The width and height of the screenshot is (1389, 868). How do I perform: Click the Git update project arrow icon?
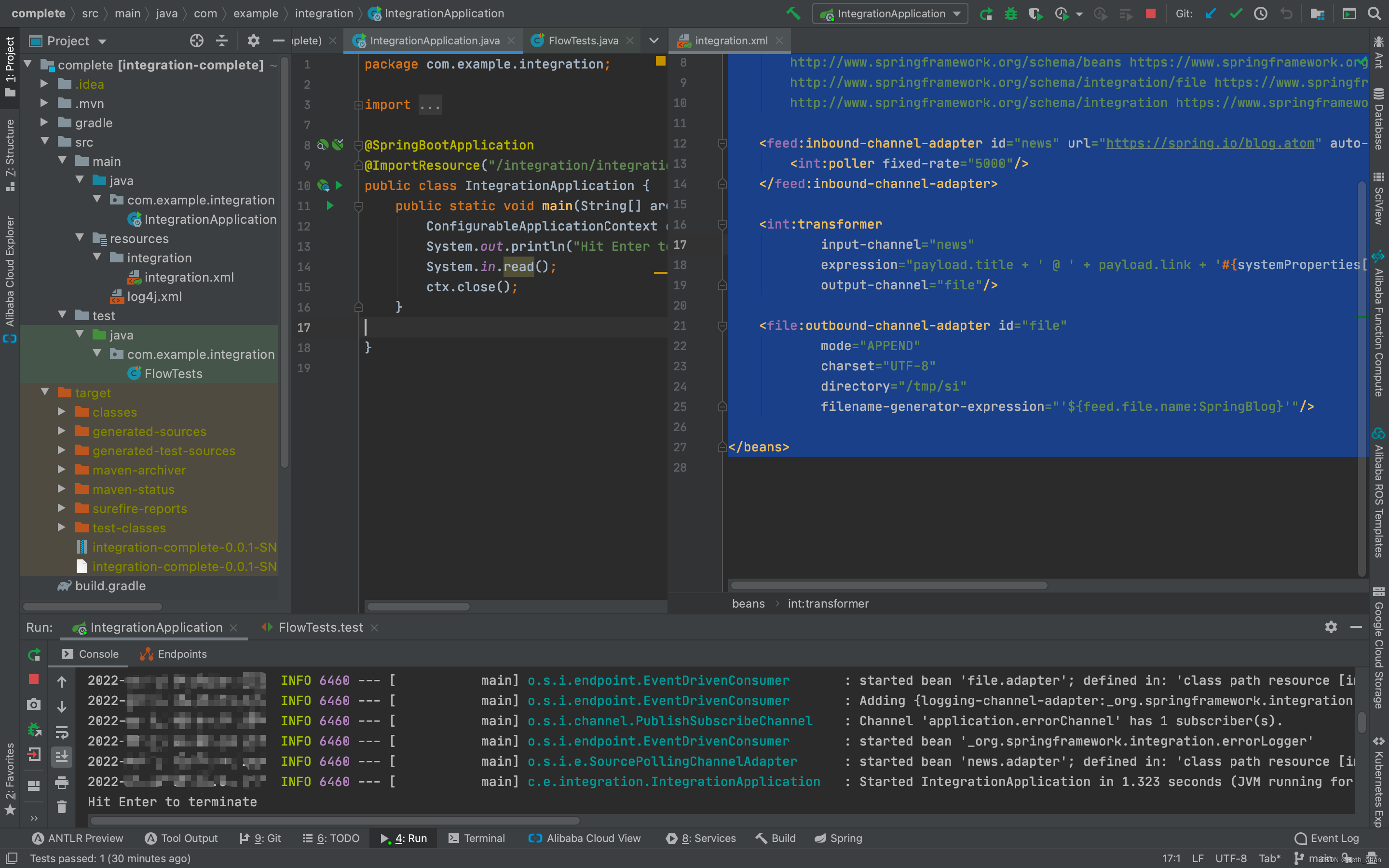pyautogui.click(x=1211, y=14)
